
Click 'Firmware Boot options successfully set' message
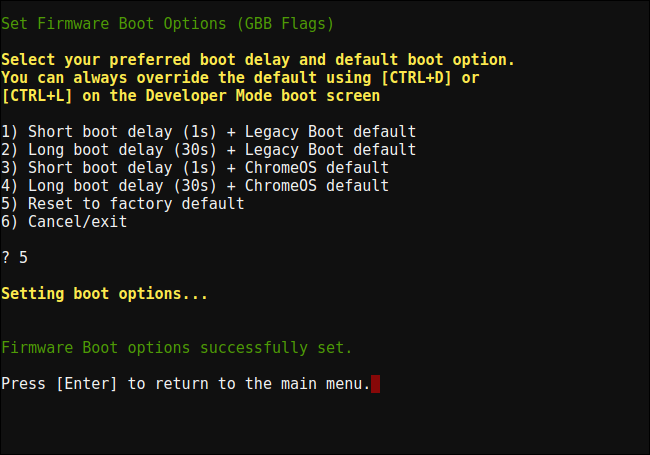[x=177, y=348]
